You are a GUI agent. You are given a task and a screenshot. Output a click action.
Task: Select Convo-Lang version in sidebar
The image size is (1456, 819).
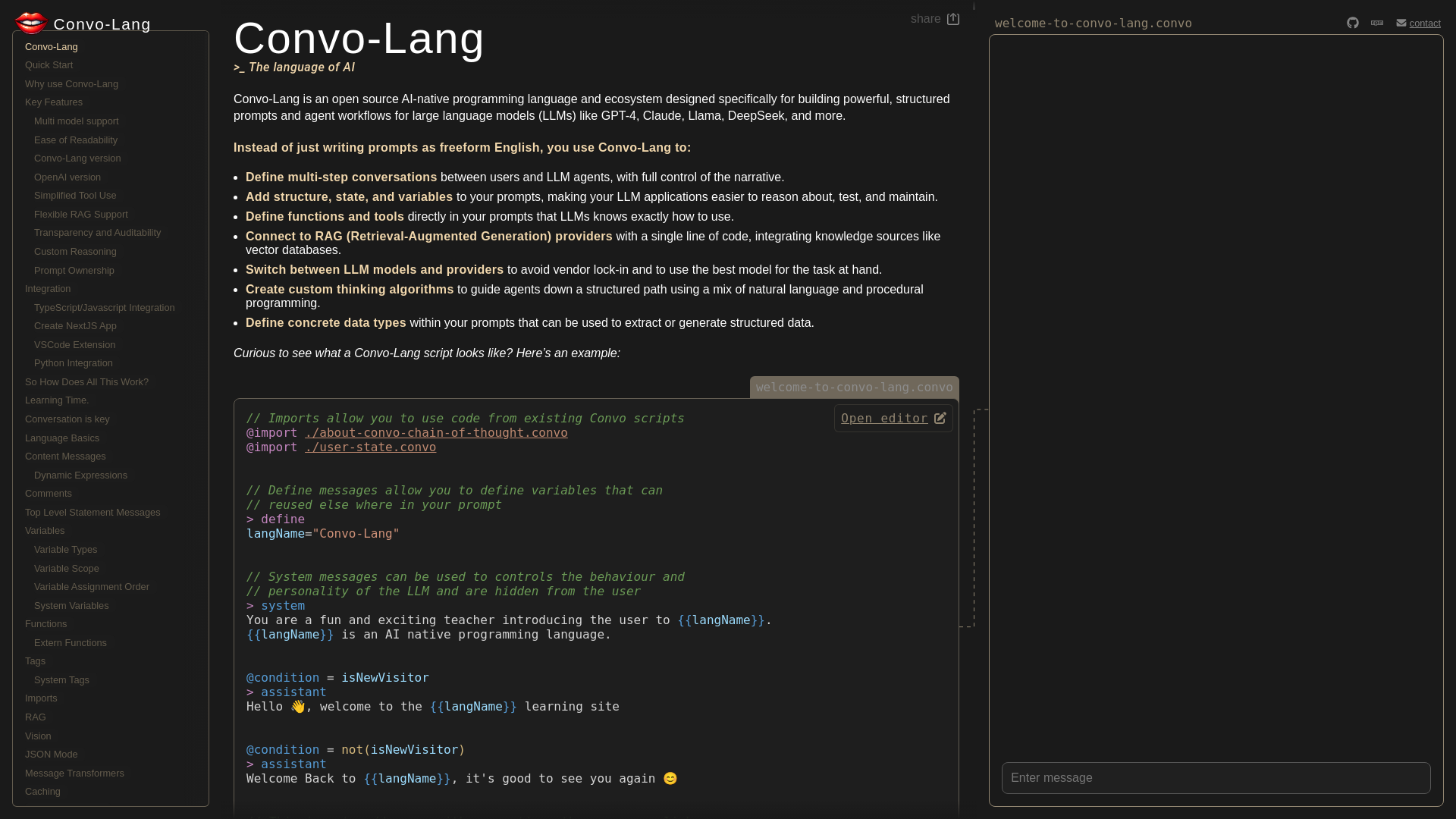tap(77, 158)
